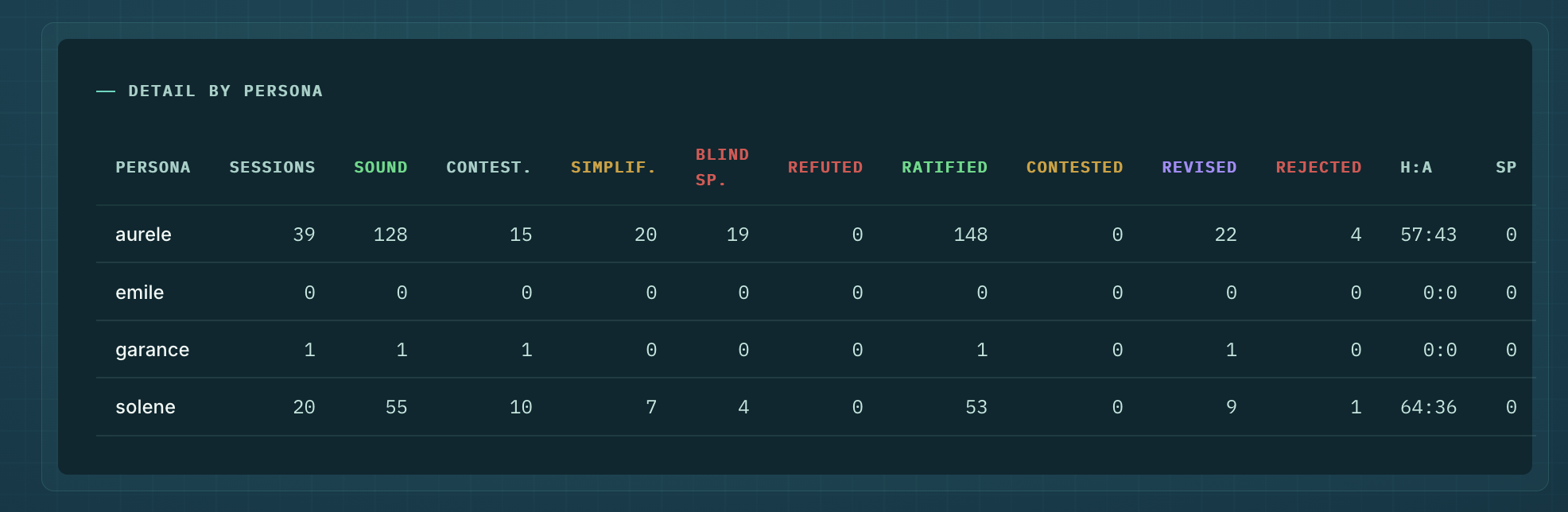
Task: Click the SIMPLIF. column header
Action: (613, 168)
